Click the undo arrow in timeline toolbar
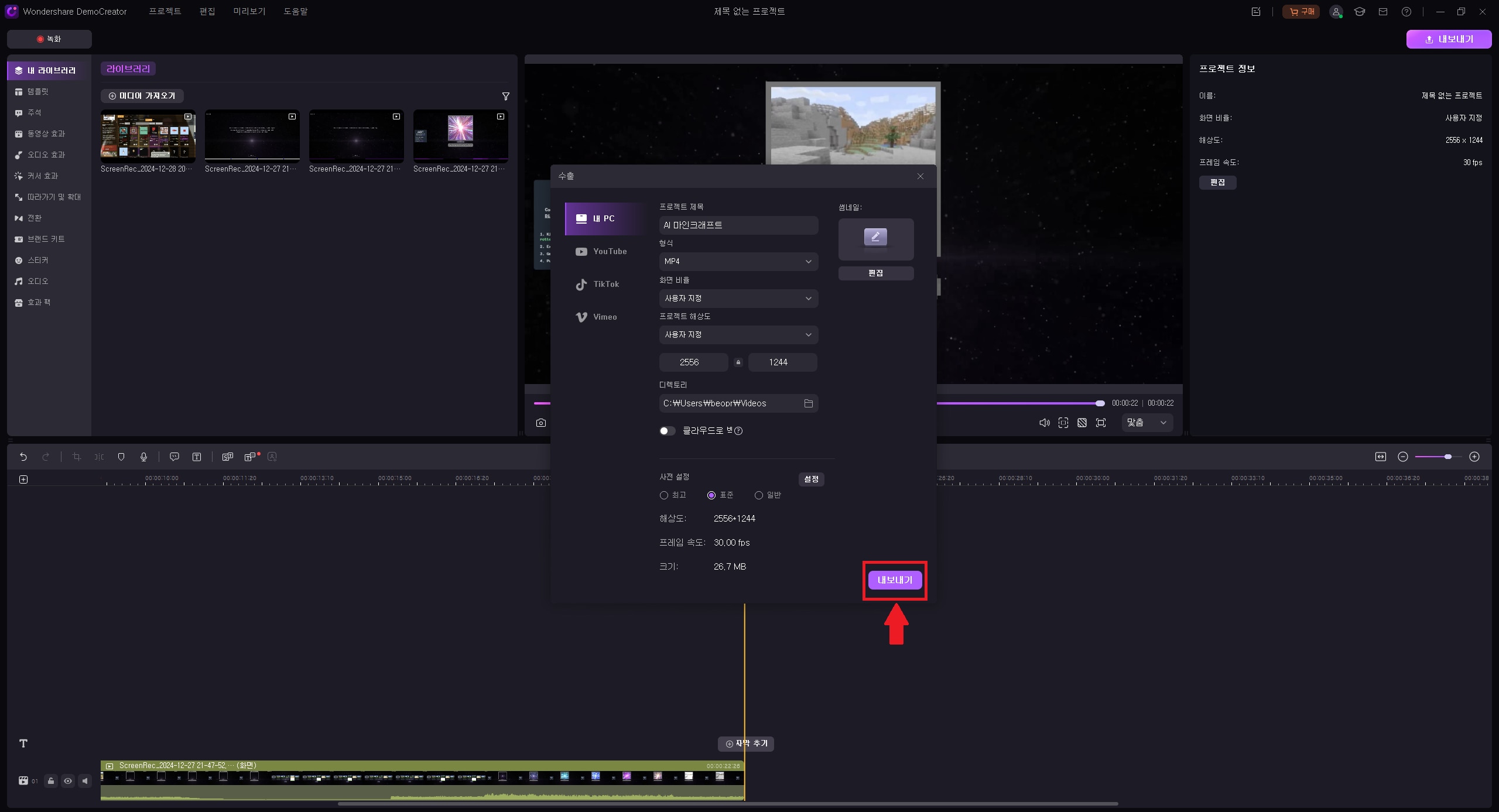Viewport: 1499px width, 812px height. click(23, 457)
